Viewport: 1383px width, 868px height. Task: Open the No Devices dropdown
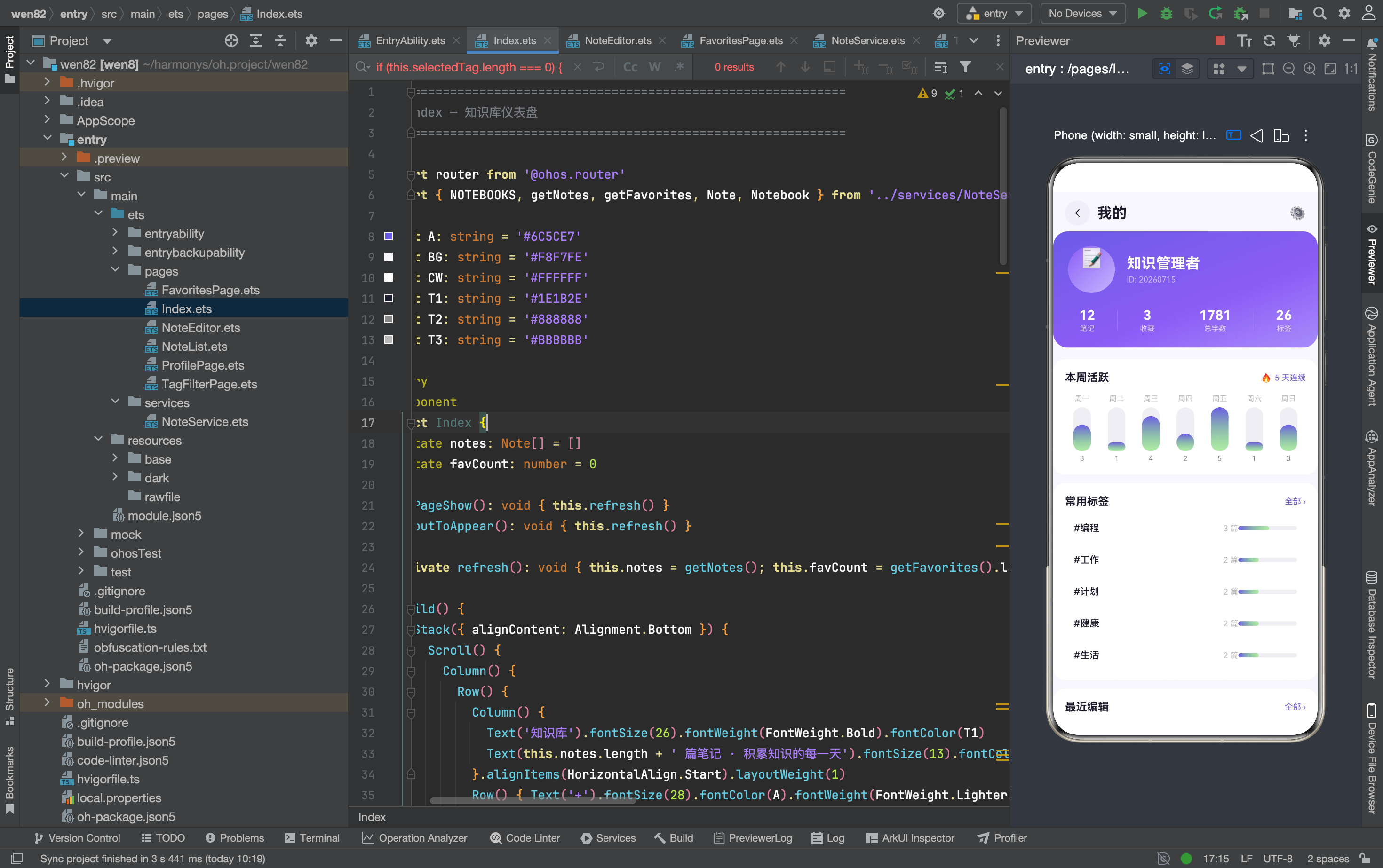click(x=1082, y=14)
